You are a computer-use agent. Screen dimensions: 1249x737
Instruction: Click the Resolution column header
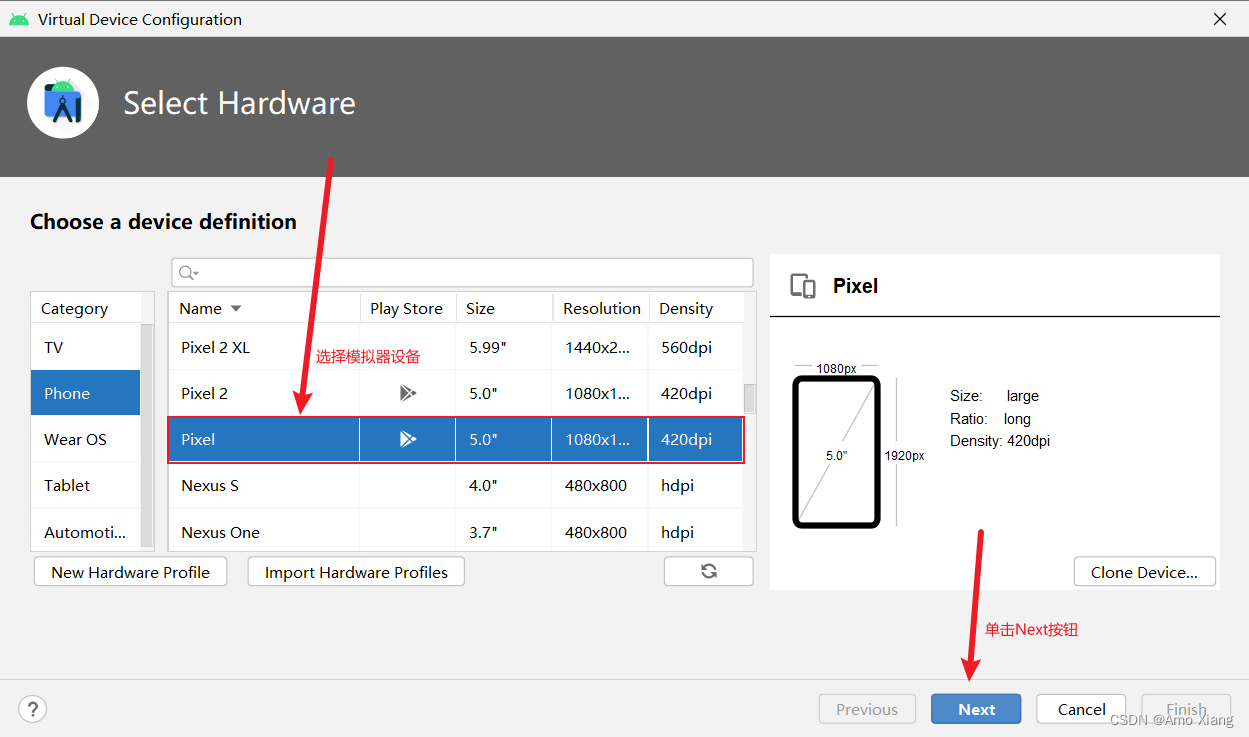tap(601, 308)
